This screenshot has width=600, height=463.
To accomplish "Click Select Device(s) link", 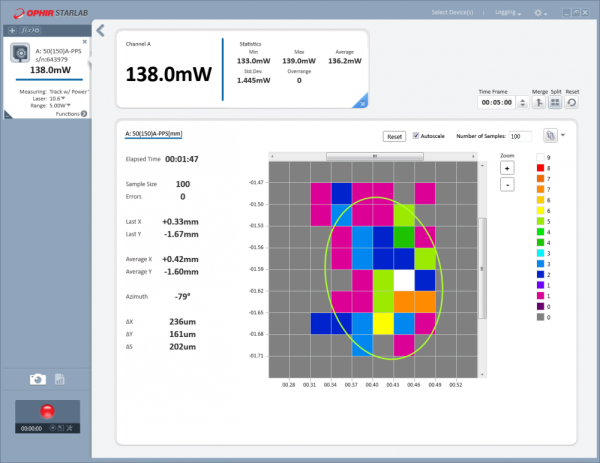I will point(452,12).
